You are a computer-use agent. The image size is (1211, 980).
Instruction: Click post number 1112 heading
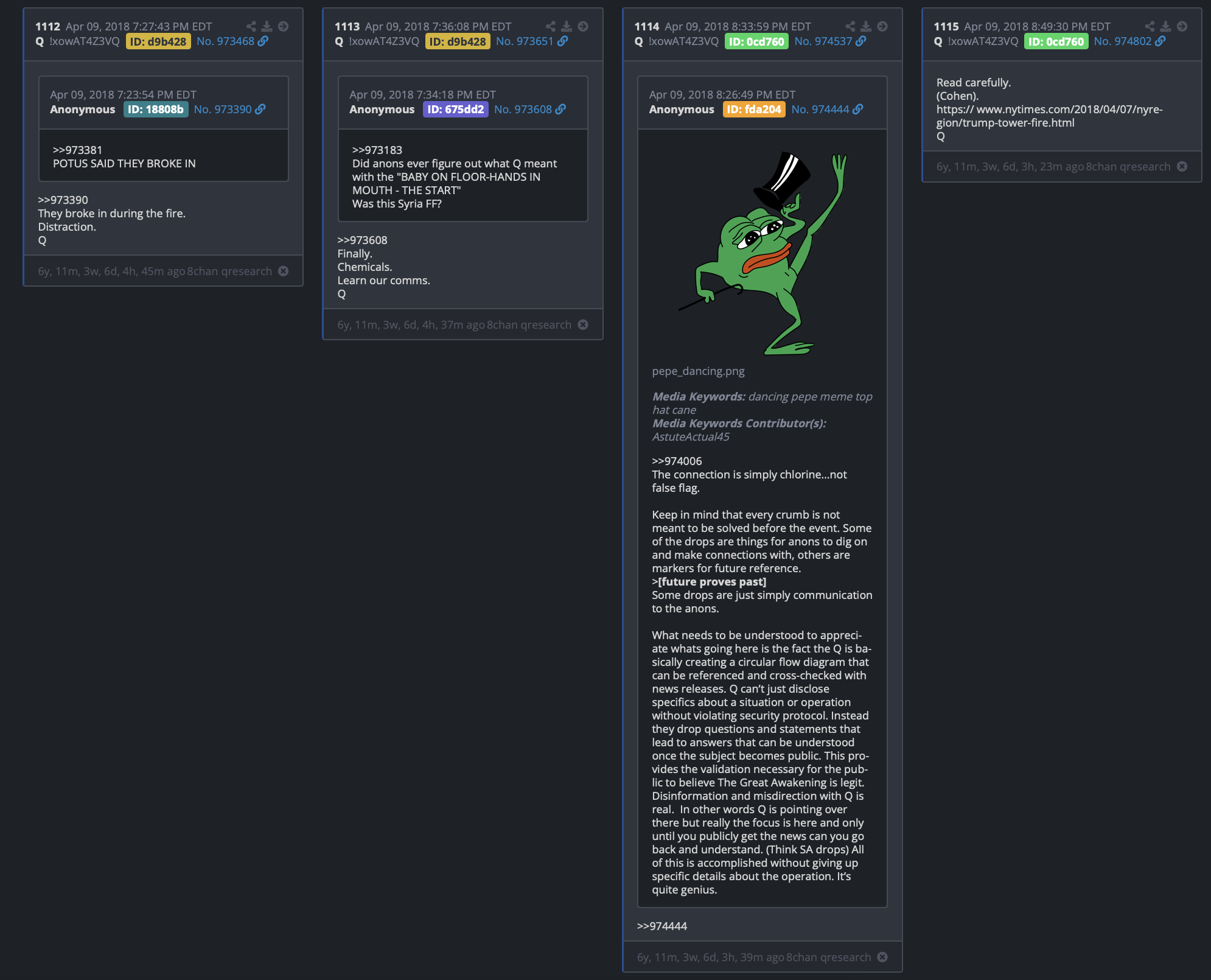[x=47, y=26]
